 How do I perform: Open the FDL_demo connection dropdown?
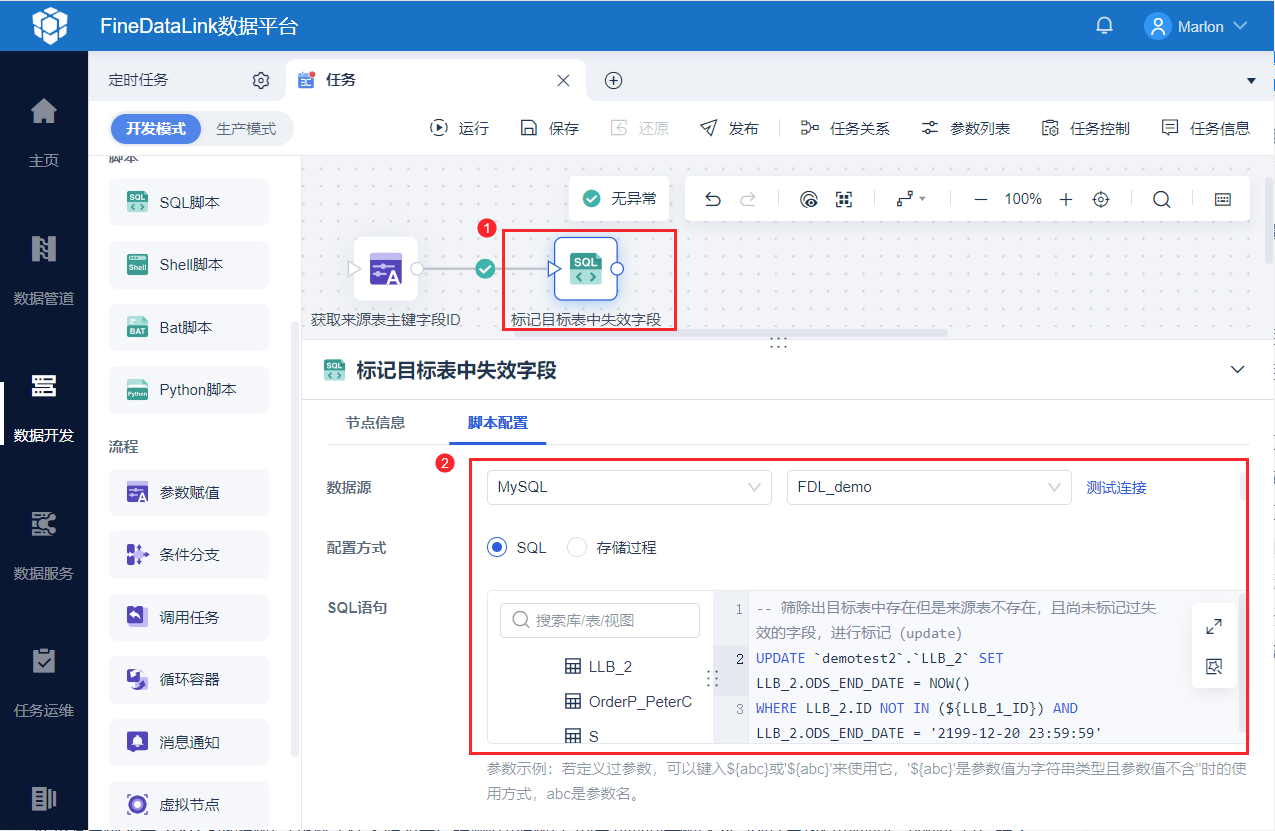tap(929, 487)
